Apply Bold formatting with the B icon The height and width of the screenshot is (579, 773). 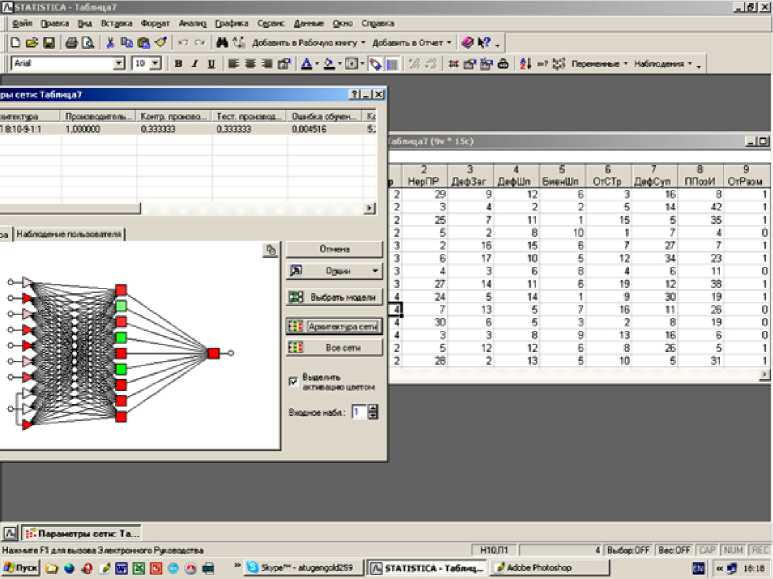(x=178, y=63)
